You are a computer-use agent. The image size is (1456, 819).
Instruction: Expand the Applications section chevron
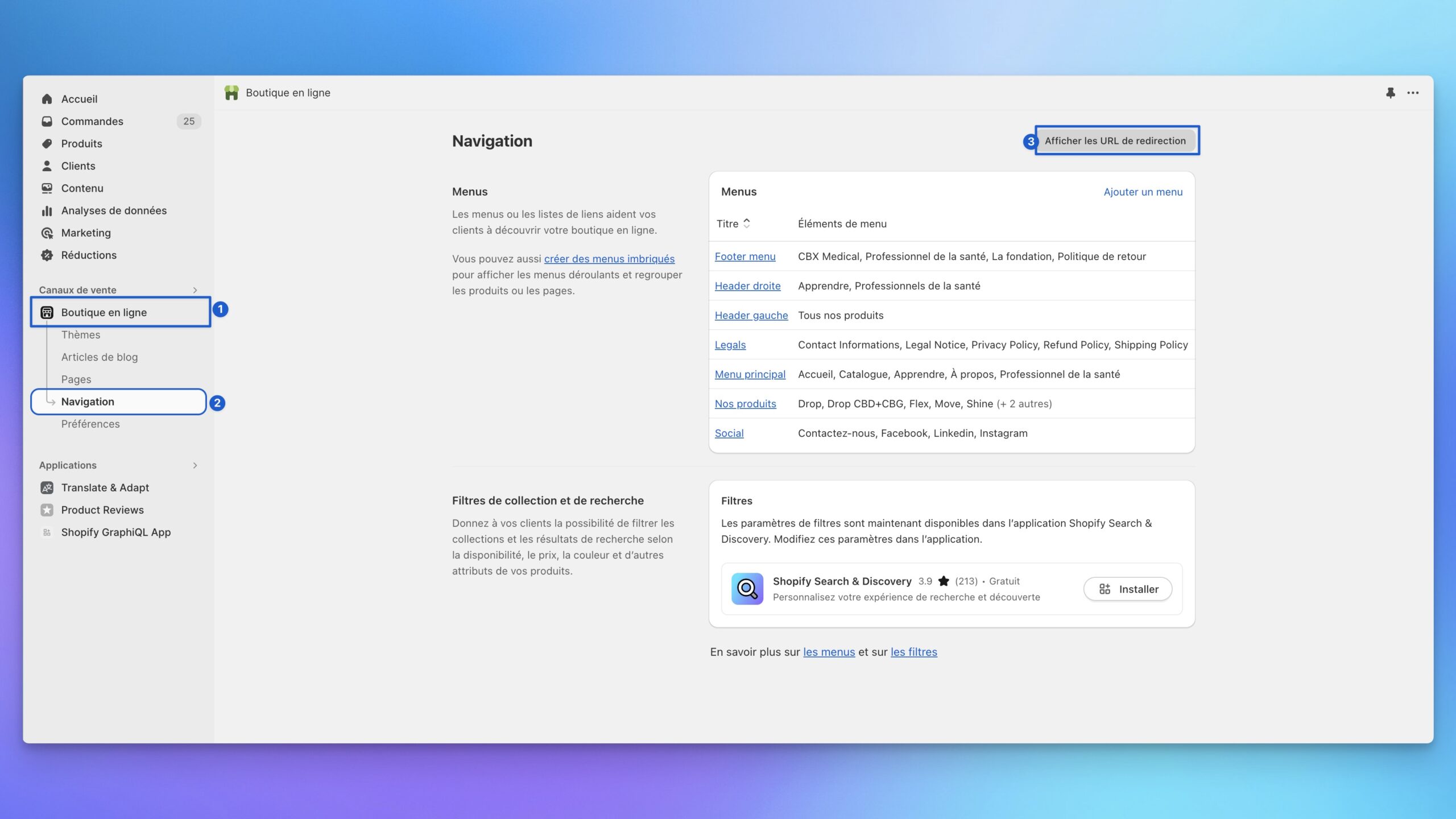coord(195,465)
